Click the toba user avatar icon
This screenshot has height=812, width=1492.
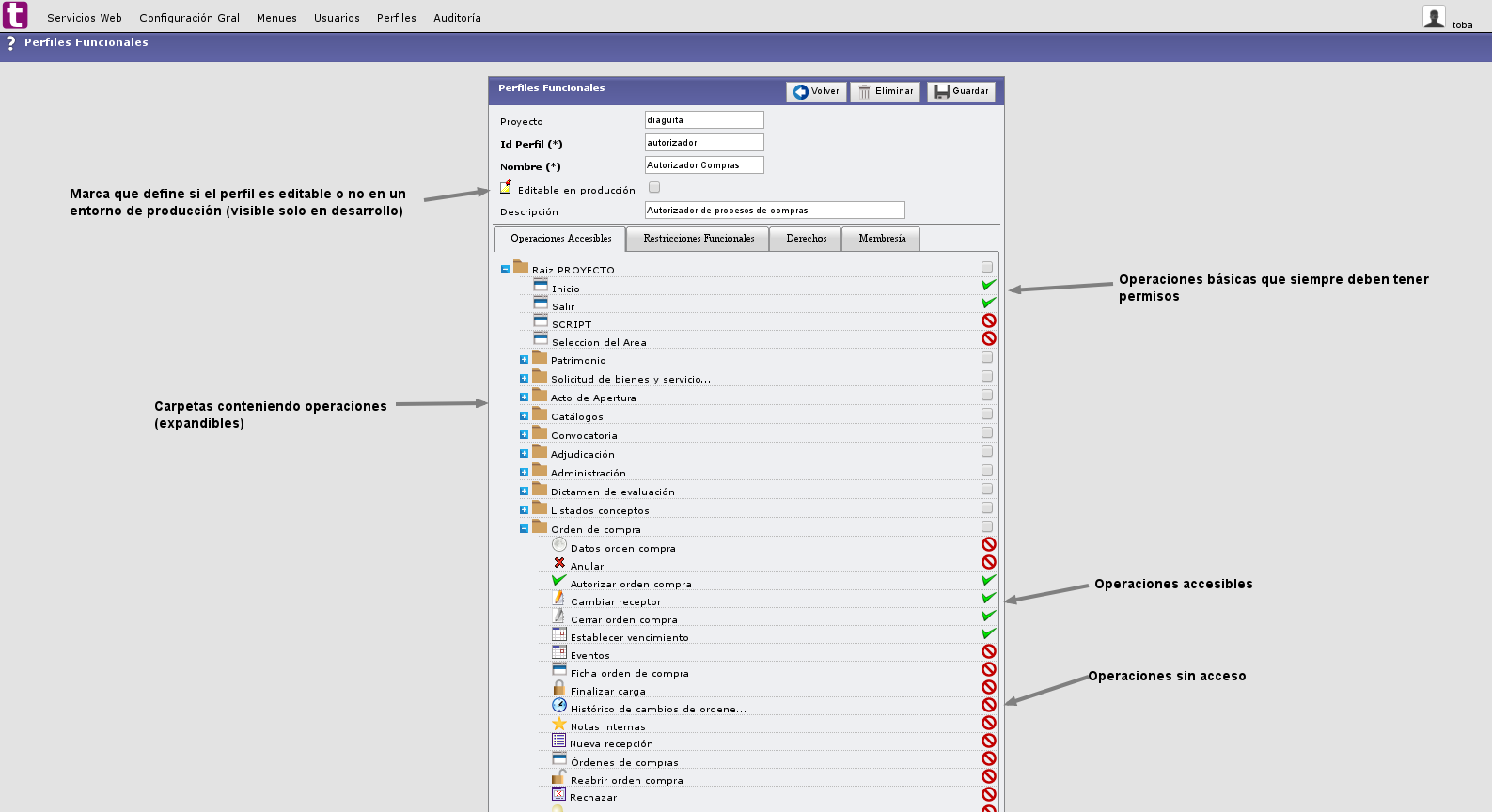pos(1433,17)
